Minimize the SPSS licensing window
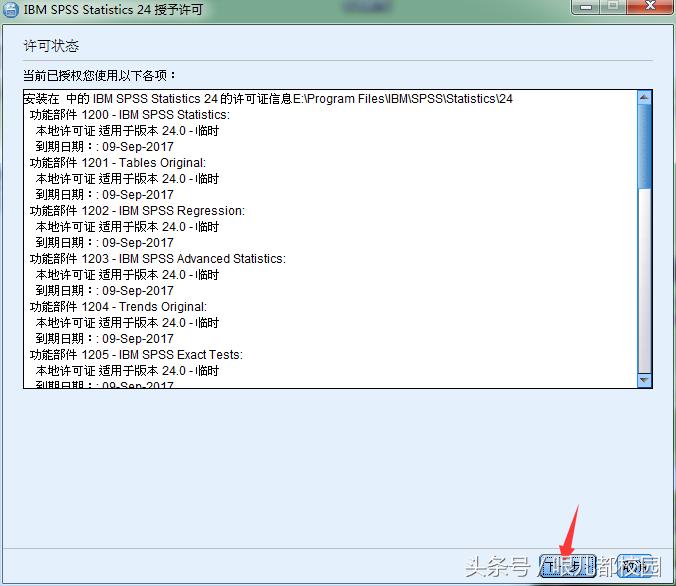Viewport: 676px width, 586px height. click(x=585, y=6)
